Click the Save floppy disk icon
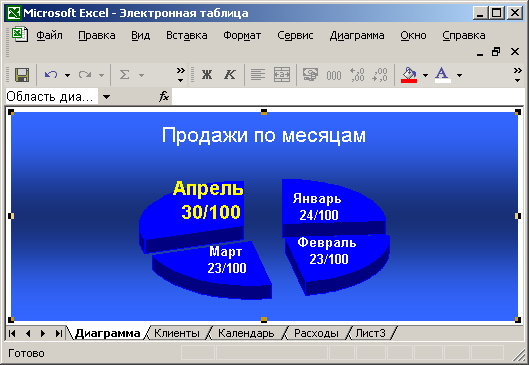Screen dimensions: 529x365 point(22,75)
